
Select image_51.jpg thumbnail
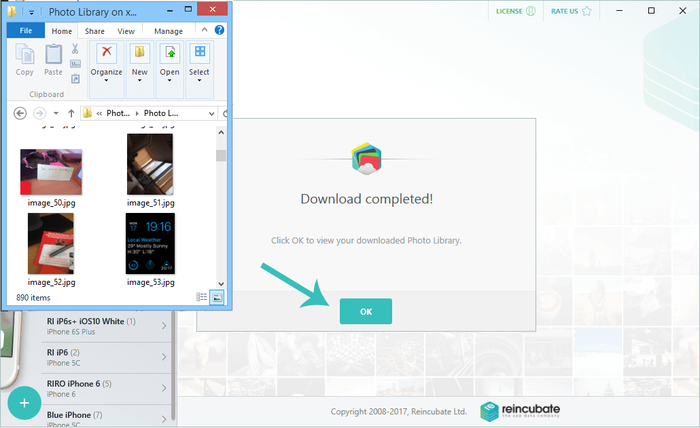point(150,164)
